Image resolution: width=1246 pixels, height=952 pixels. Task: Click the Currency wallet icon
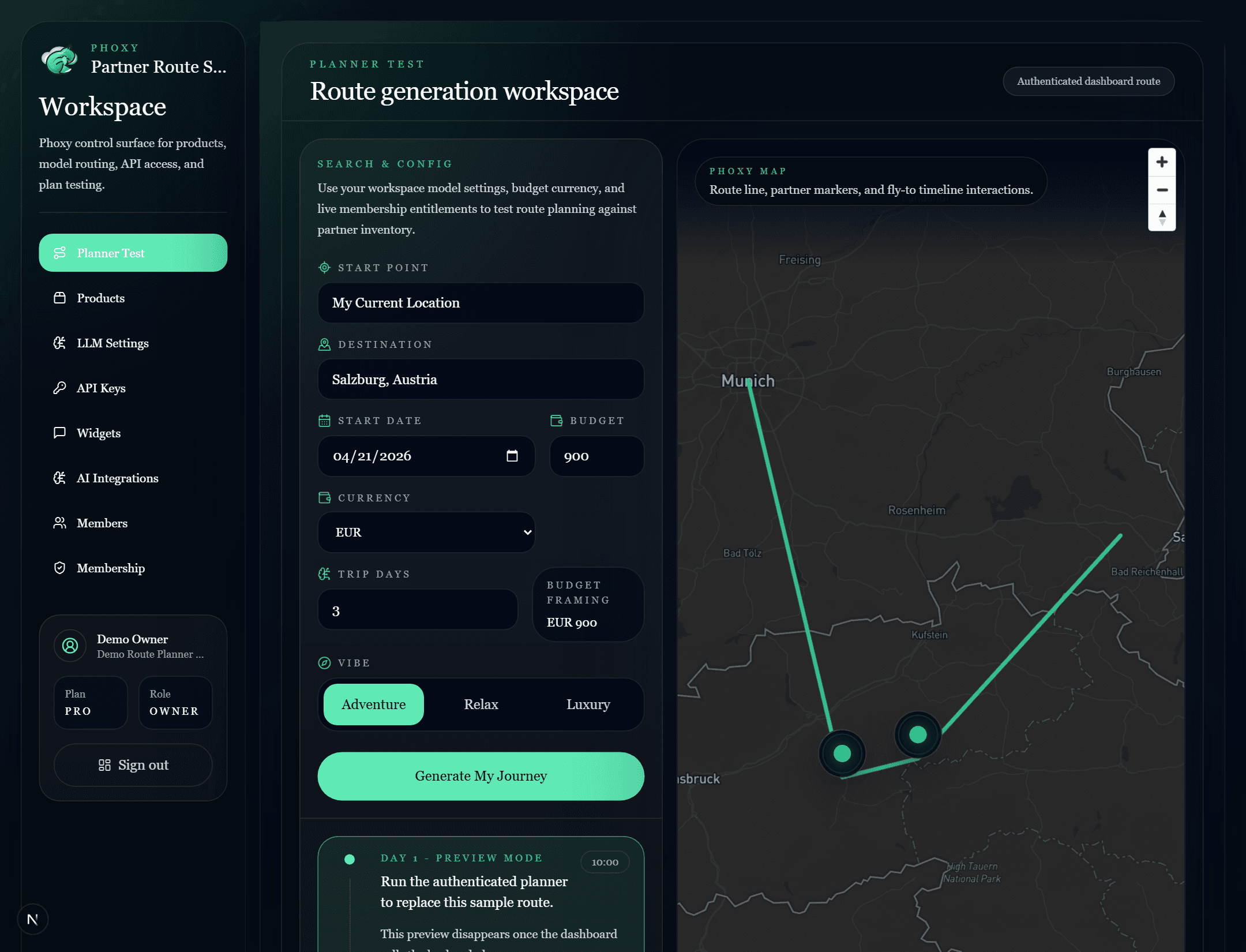(324, 497)
